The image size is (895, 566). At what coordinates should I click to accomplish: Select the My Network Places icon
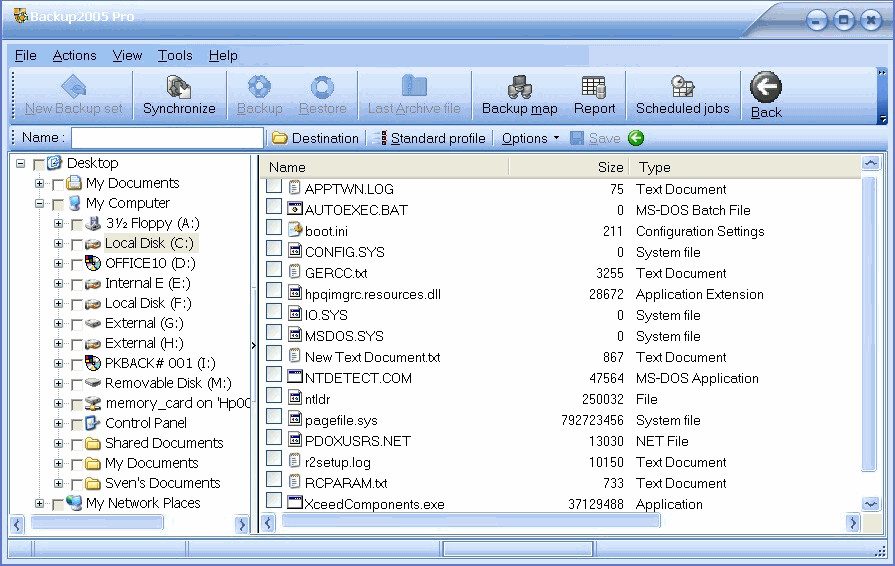click(x=74, y=503)
